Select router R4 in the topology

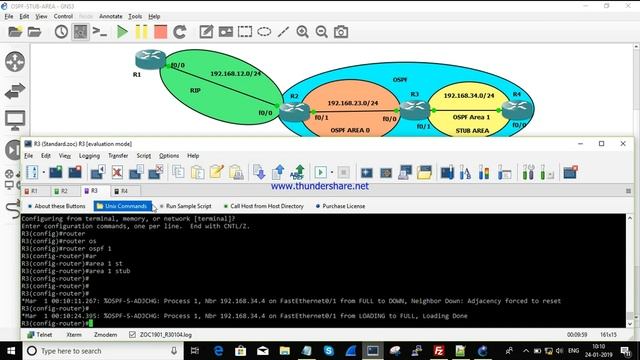(516, 109)
